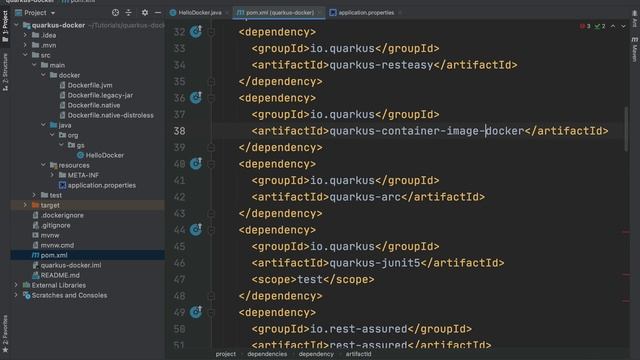This screenshot has width=640, height=360.
Task: Click gutter dependency icon on line 44
Action: (x=196, y=229)
